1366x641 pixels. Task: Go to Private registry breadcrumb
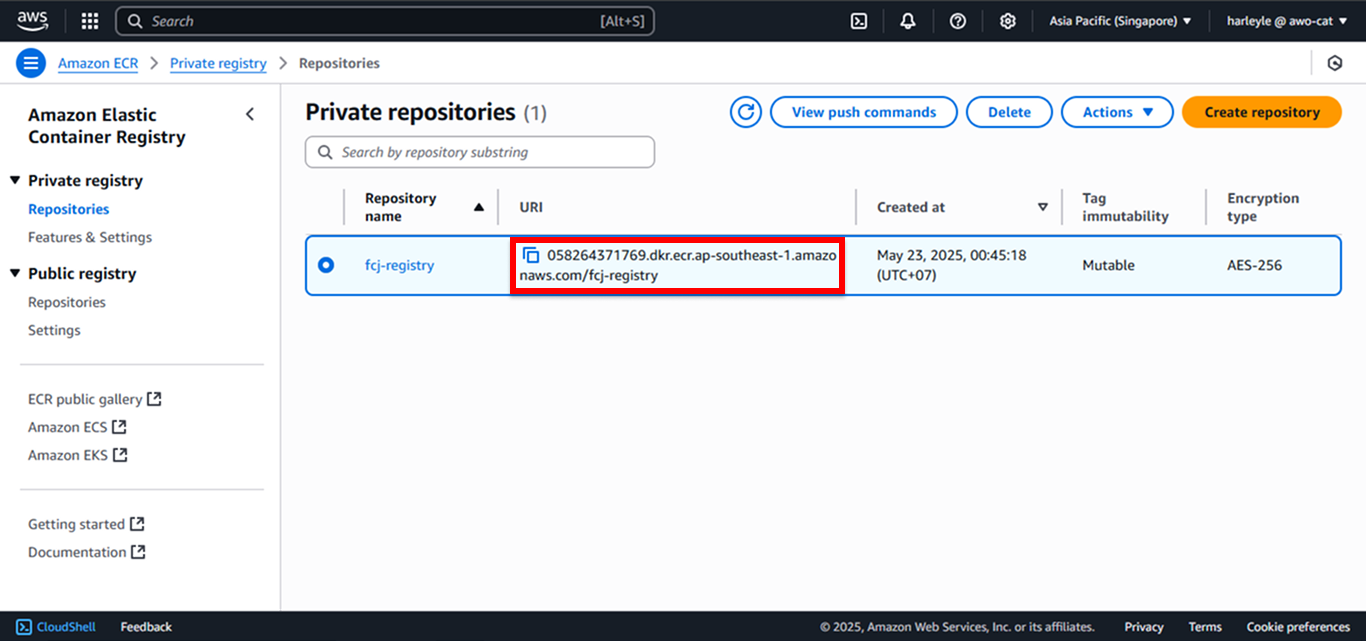(x=218, y=63)
